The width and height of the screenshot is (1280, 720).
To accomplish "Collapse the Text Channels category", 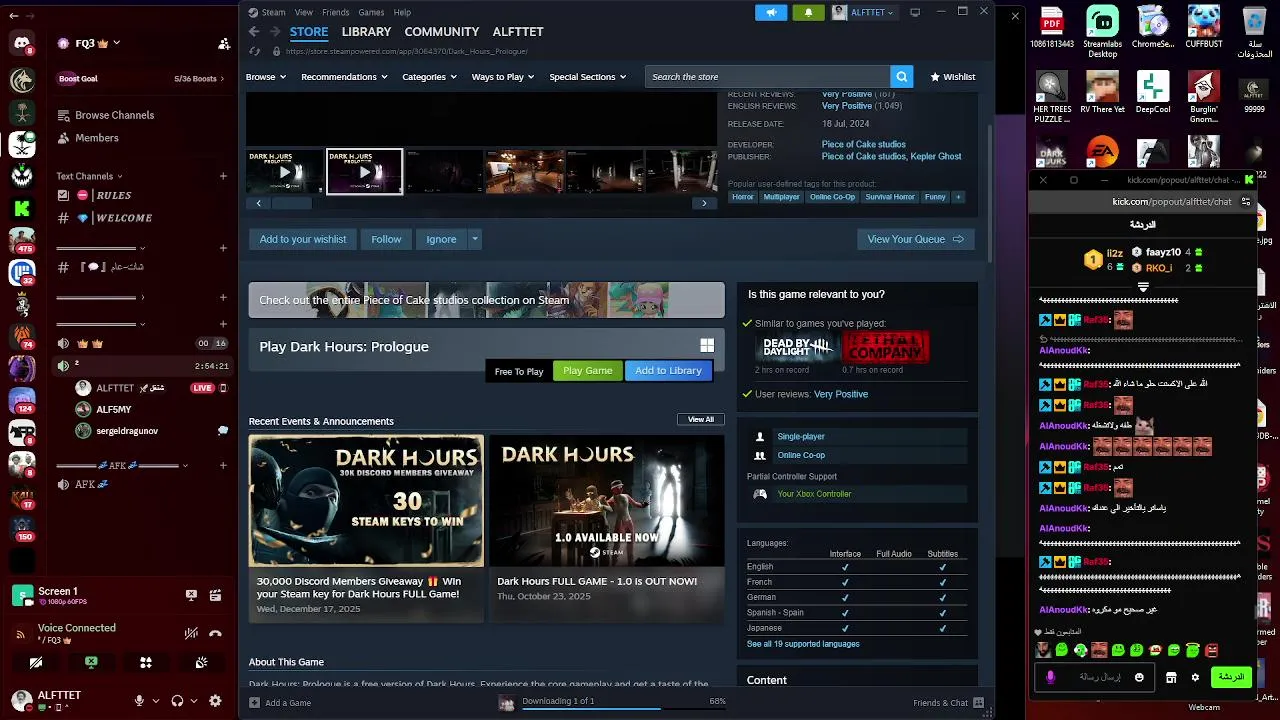I will [89, 176].
